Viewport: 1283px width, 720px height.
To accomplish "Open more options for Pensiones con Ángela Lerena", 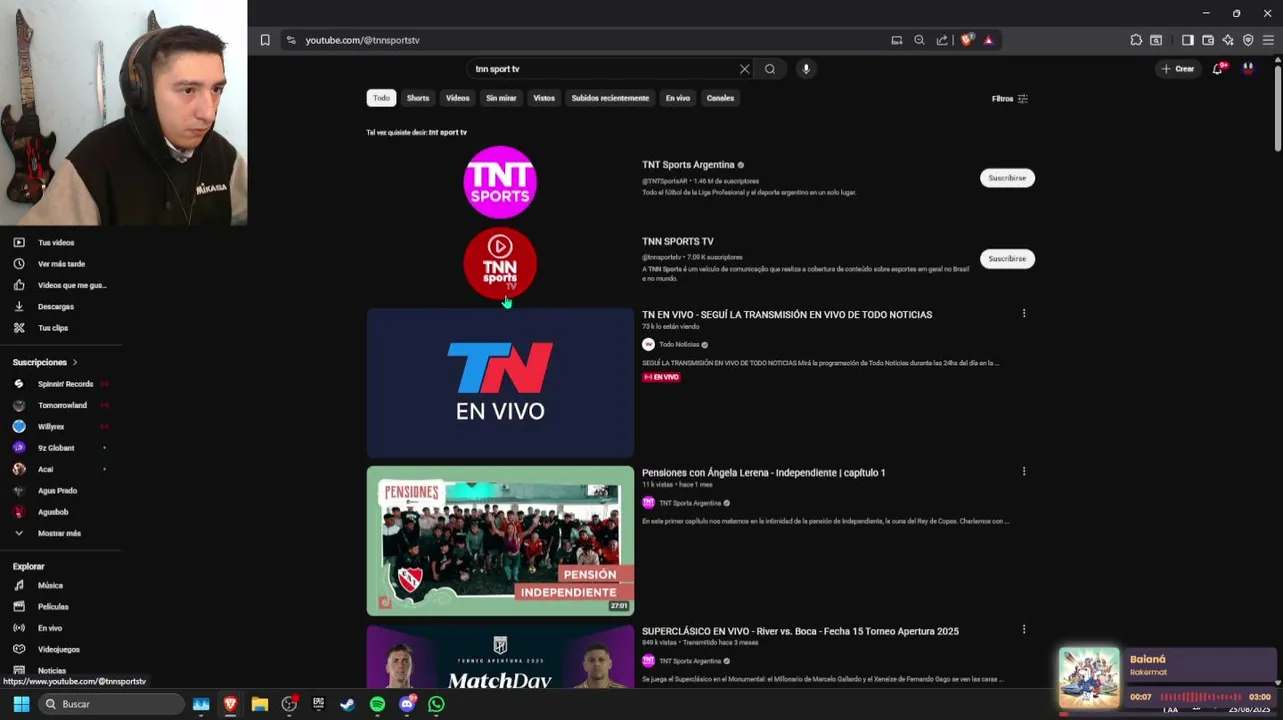I will [x=1024, y=471].
